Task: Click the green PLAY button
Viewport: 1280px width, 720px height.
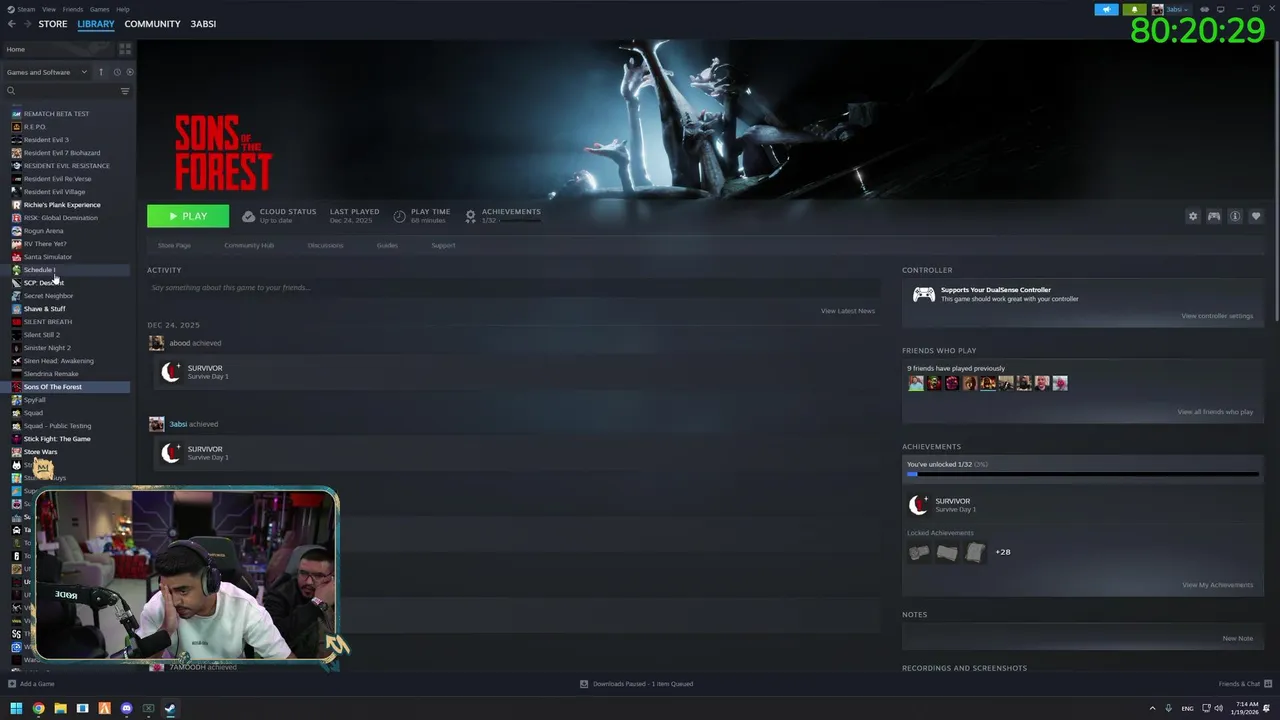Action: [188, 216]
